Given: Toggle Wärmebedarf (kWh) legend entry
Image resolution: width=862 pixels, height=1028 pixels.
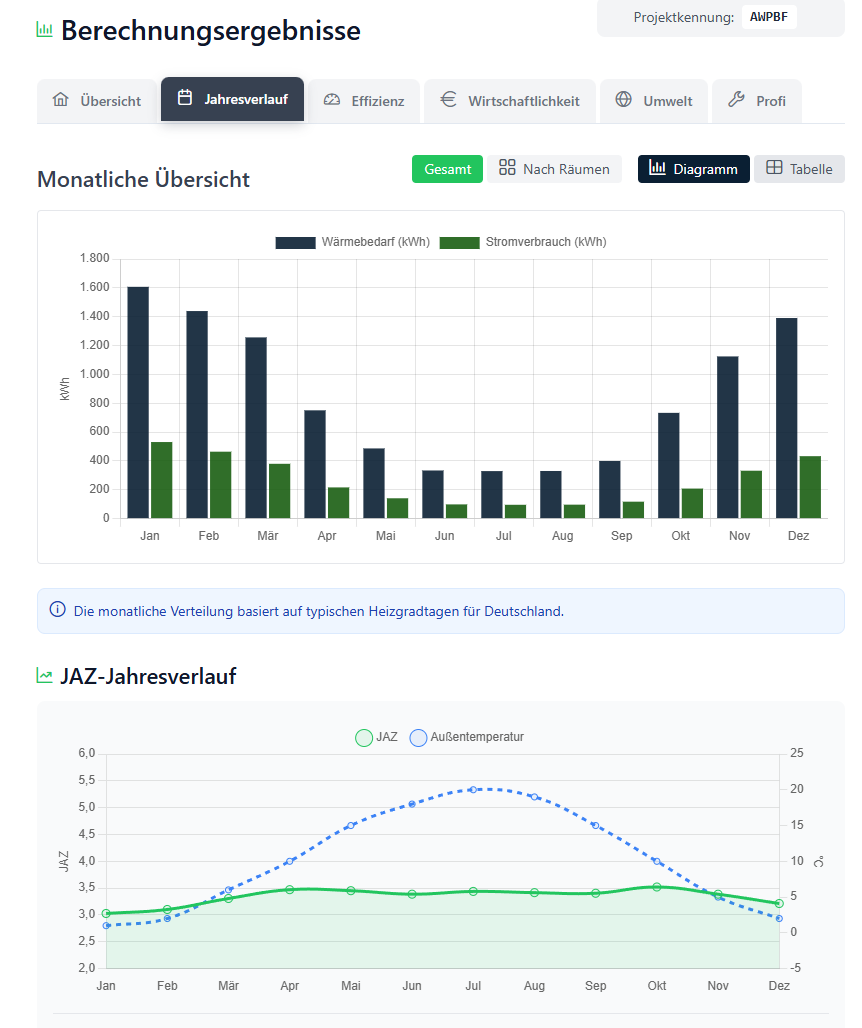Looking at the screenshot, I should pyautogui.click(x=352, y=242).
